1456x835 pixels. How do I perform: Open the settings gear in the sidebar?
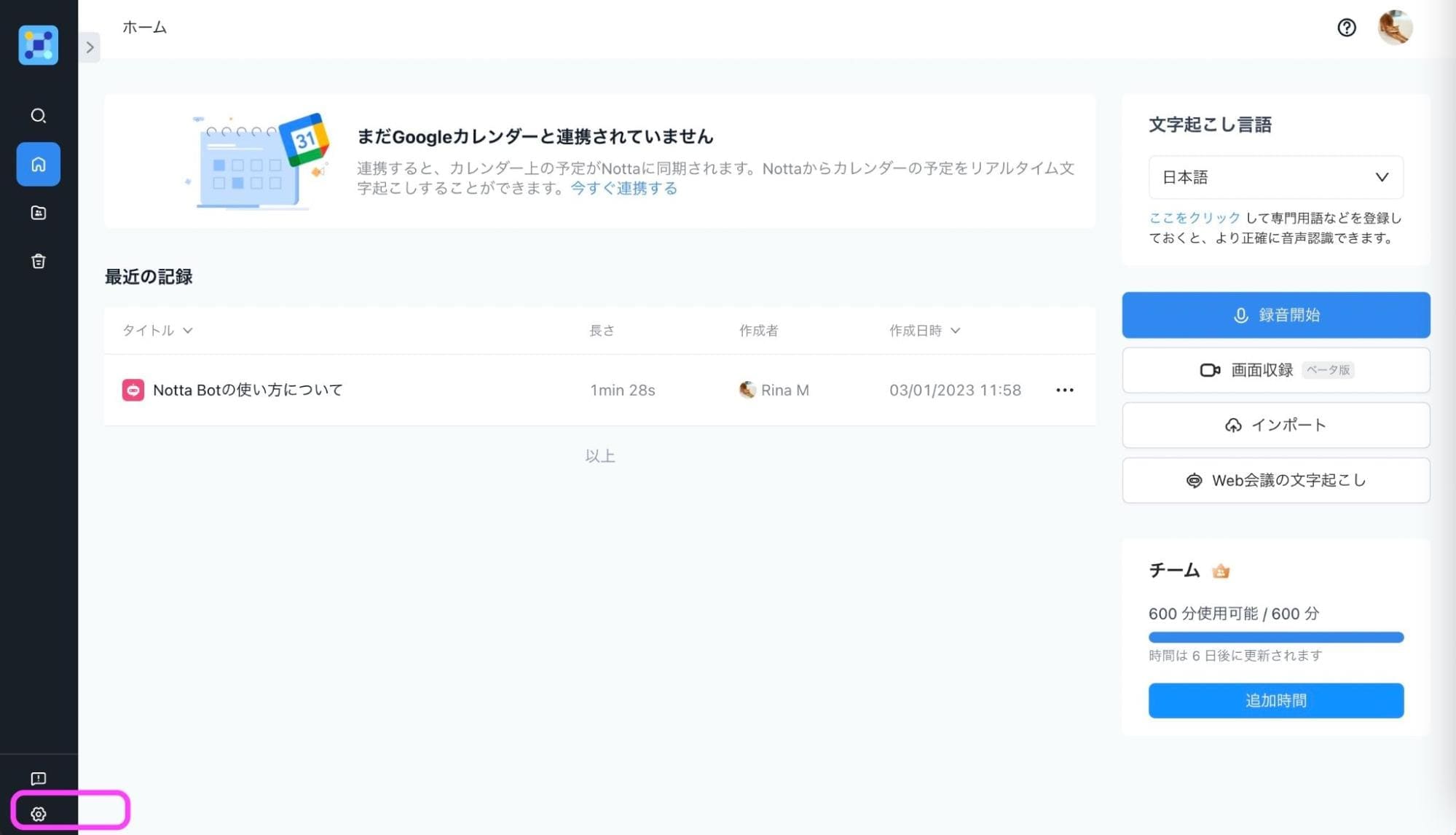click(38, 814)
